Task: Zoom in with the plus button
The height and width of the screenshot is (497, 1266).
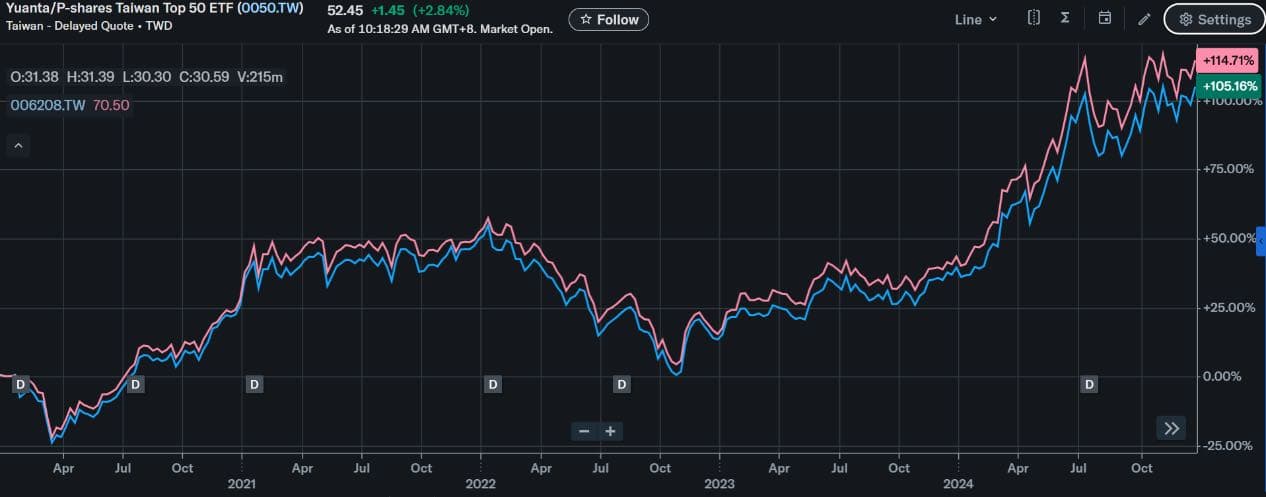Action: pyautogui.click(x=609, y=431)
